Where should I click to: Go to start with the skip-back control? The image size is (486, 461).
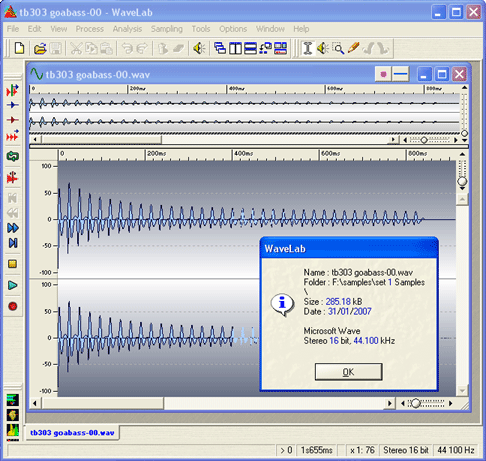click(13, 198)
